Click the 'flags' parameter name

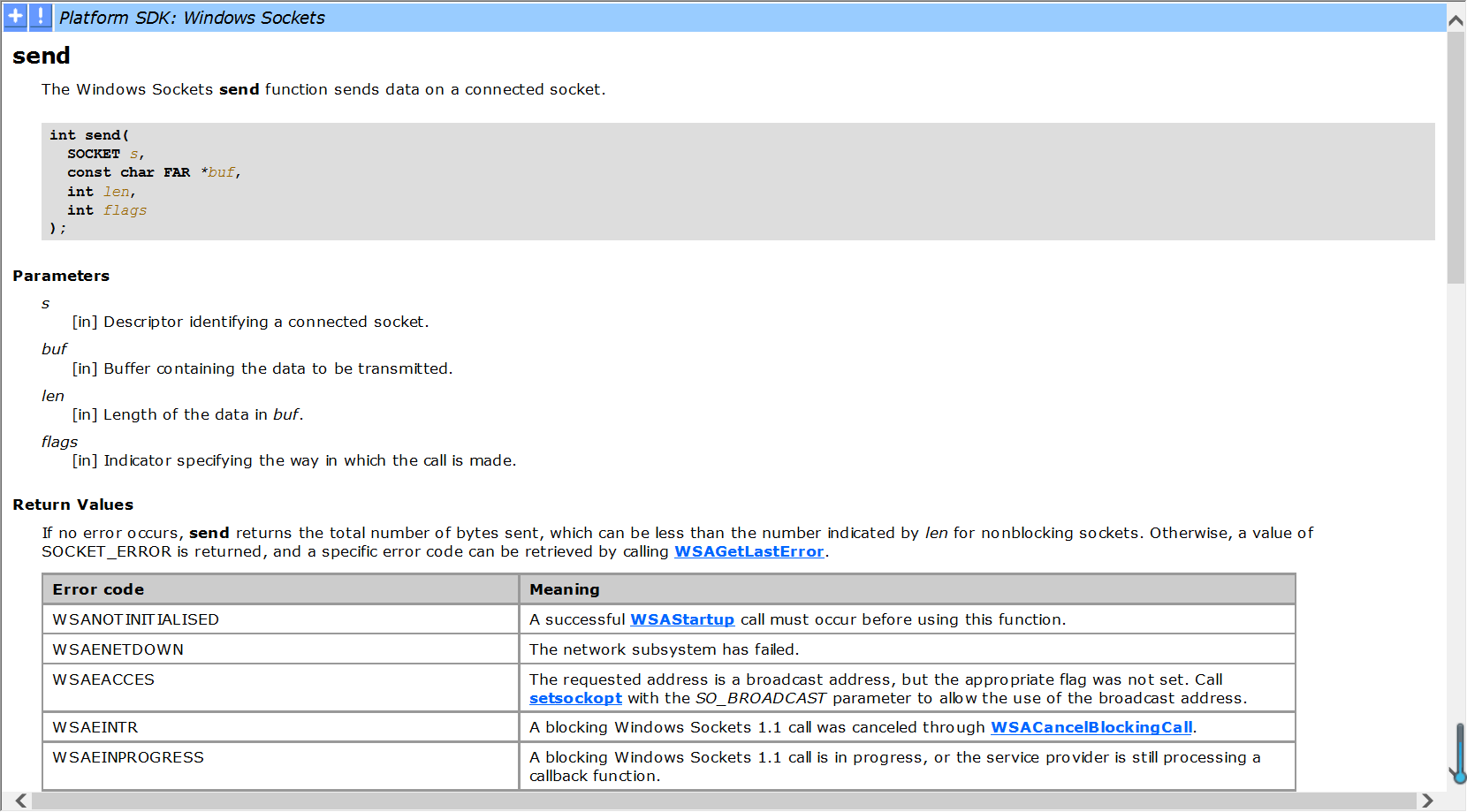[60, 442]
